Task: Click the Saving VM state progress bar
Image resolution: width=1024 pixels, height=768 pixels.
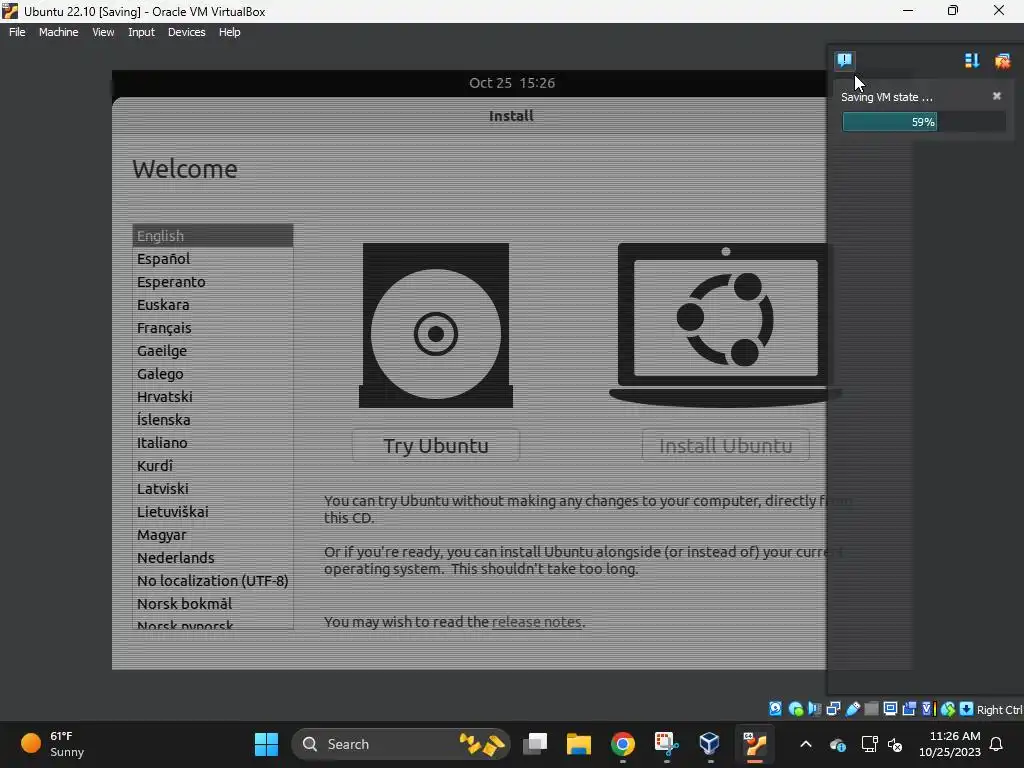Action: point(923,121)
